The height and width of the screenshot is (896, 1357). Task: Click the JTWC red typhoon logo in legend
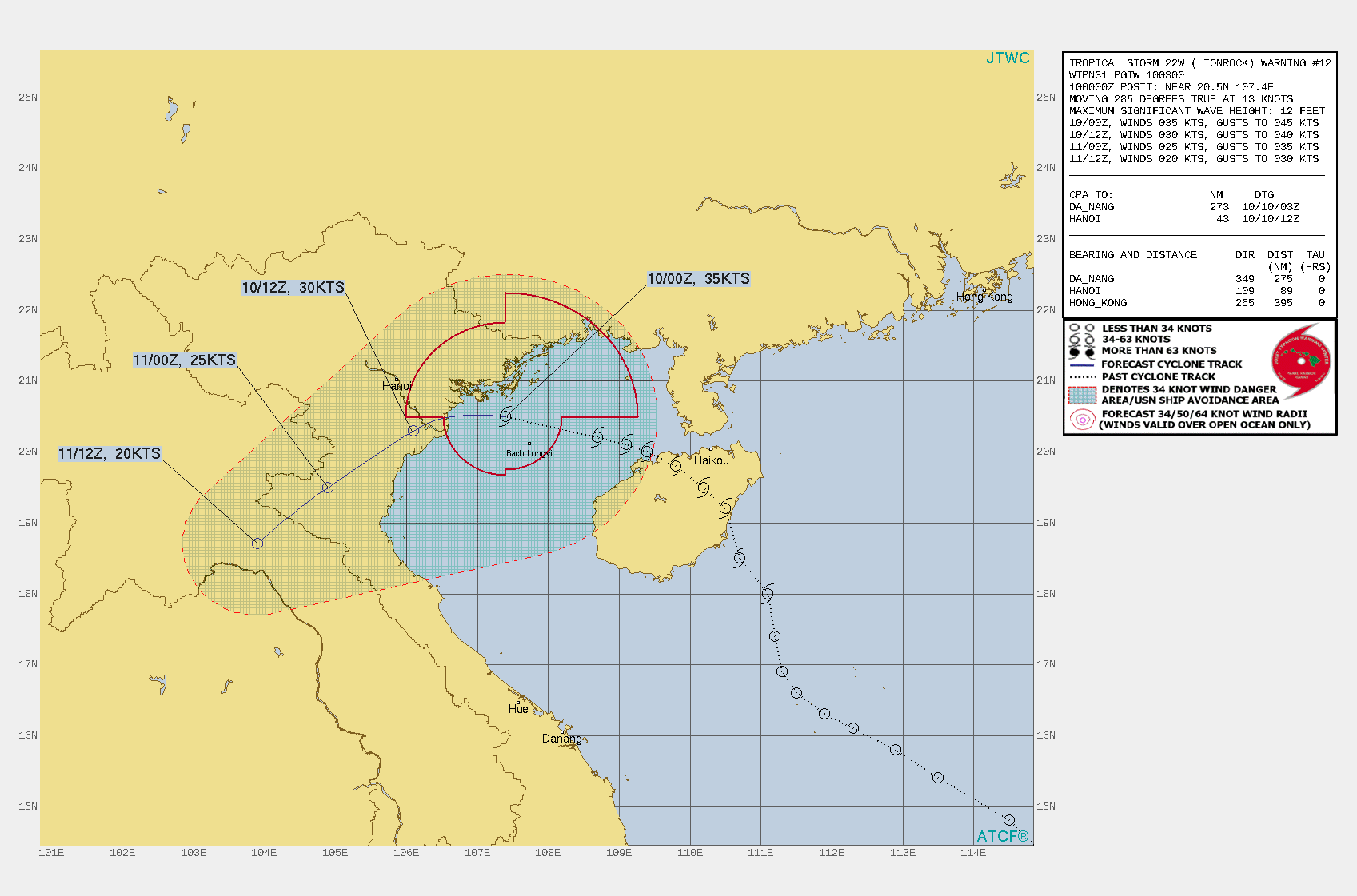(1301, 361)
